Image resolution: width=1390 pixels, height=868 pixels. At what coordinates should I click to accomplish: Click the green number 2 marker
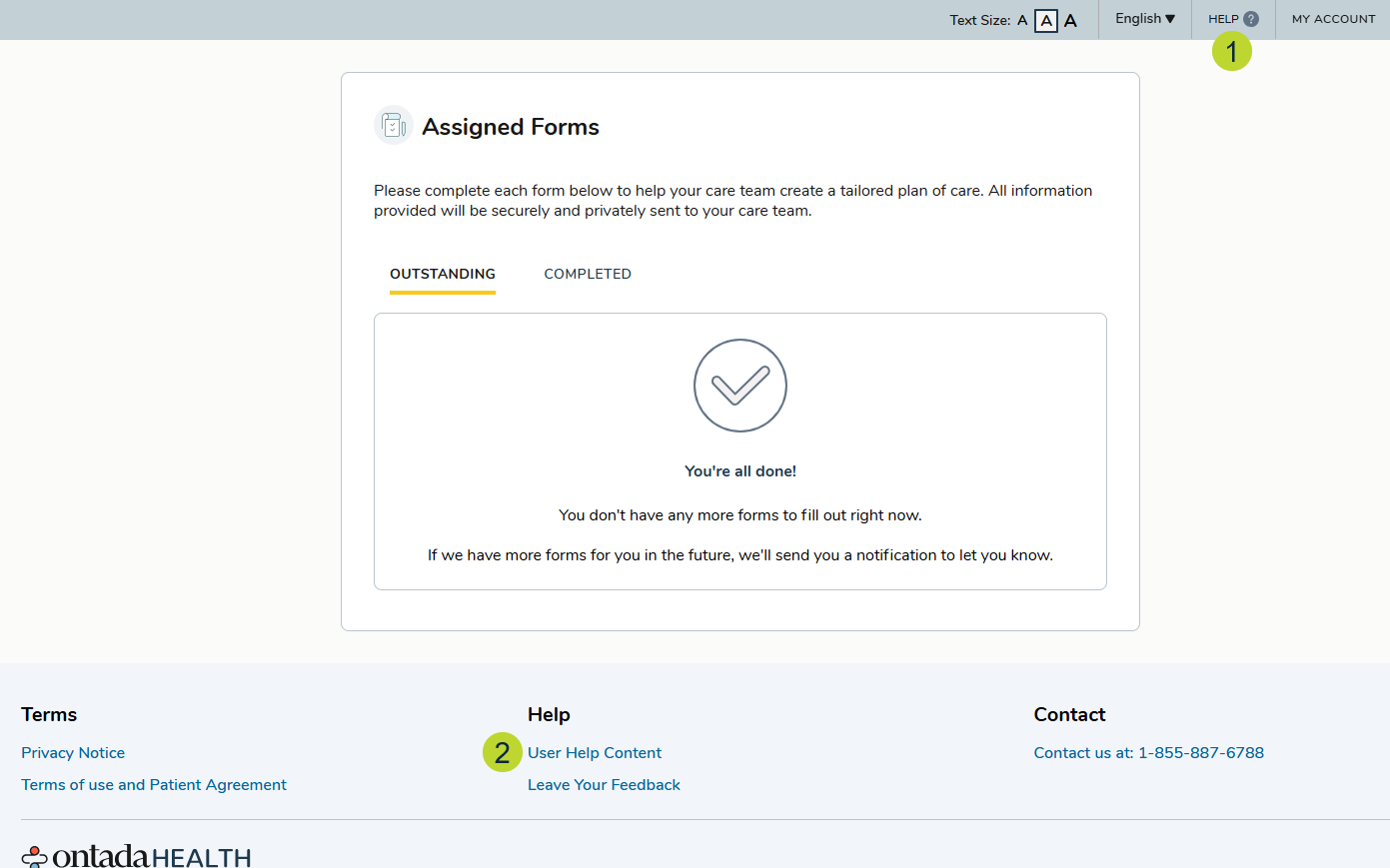(502, 752)
